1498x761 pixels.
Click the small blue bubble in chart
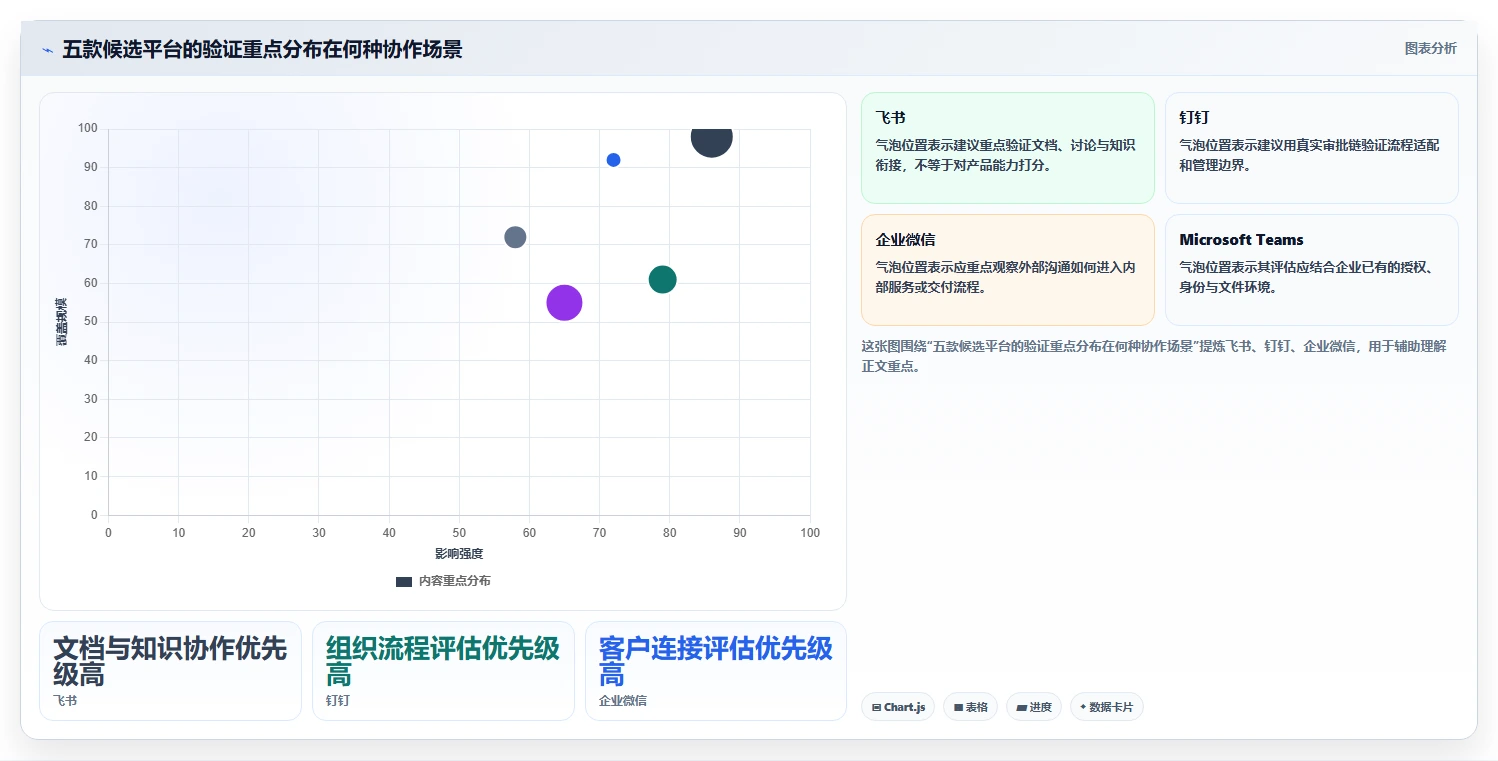point(613,160)
